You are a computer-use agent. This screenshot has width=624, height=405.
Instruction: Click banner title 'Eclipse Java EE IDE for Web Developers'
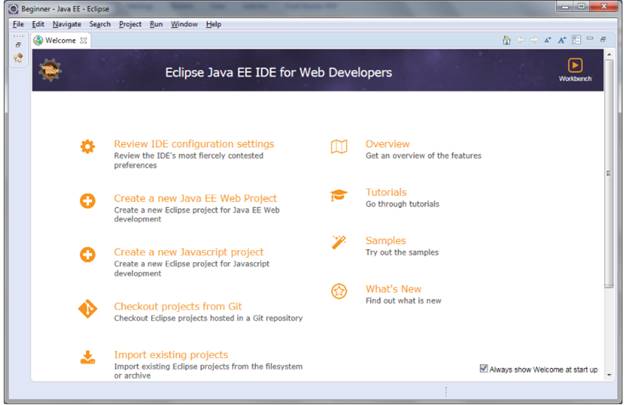tap(279, 72)
